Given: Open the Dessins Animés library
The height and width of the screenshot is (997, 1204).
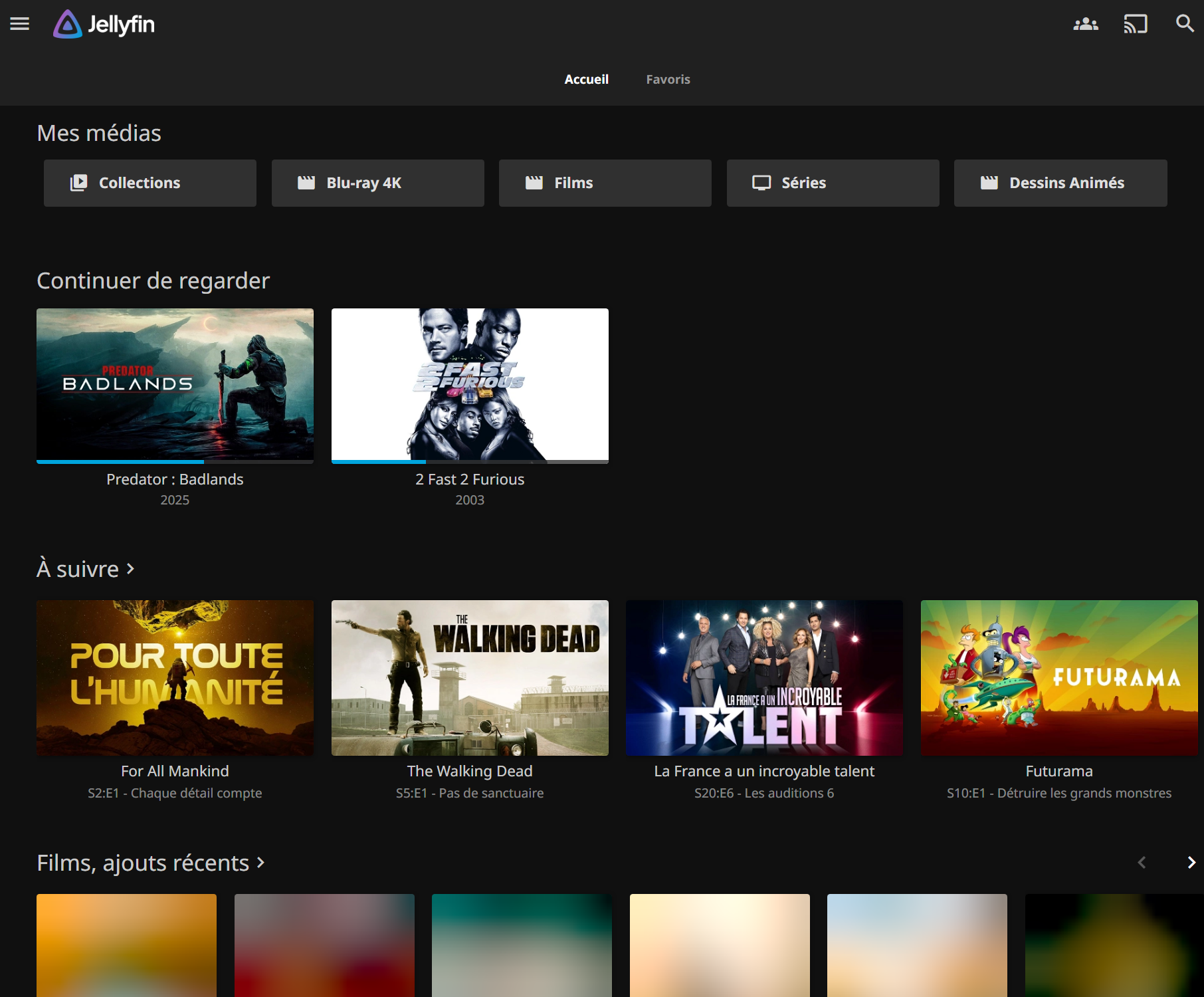Looking at the screenshot, I should click(1060, 183).
